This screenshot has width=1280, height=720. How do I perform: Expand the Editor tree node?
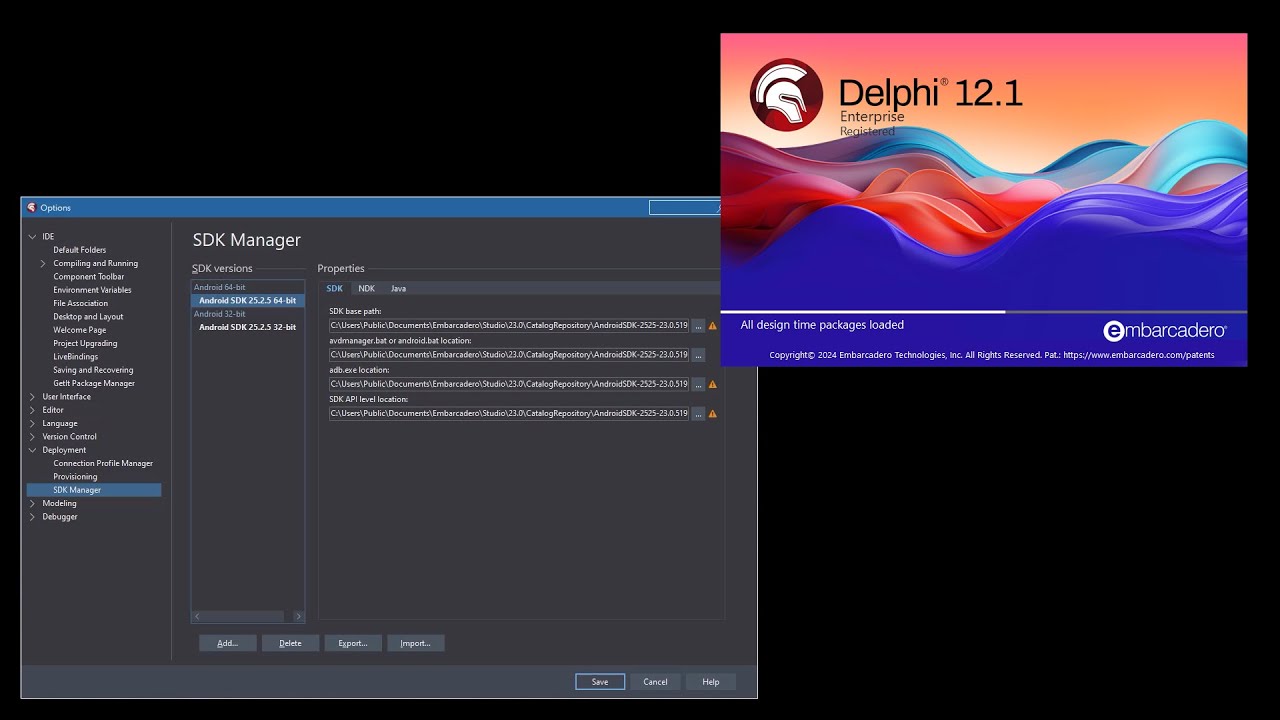click(32, 410)
